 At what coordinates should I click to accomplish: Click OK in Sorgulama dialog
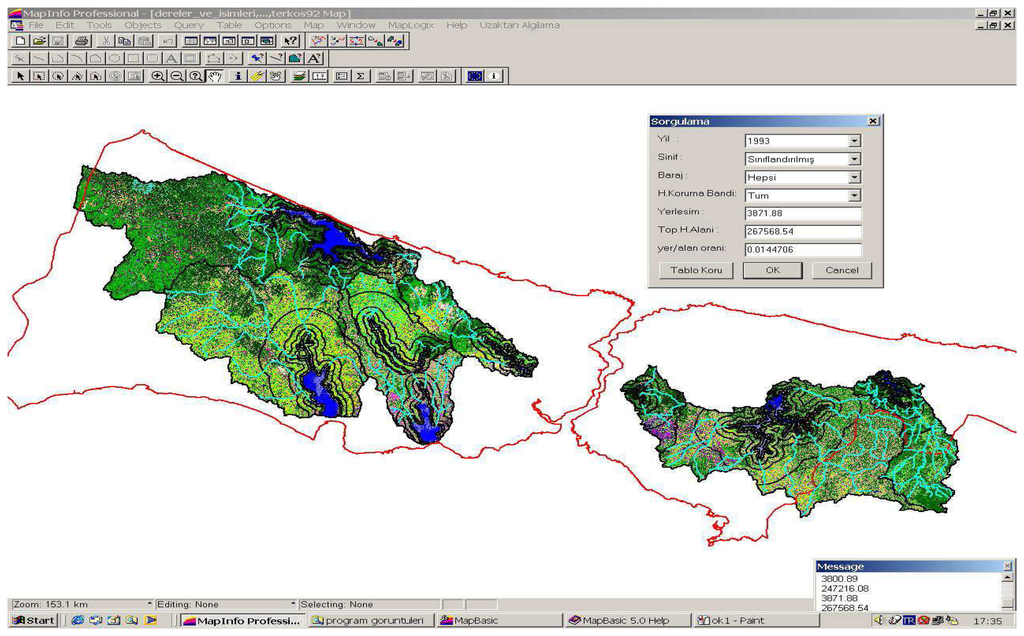point(772,270)
